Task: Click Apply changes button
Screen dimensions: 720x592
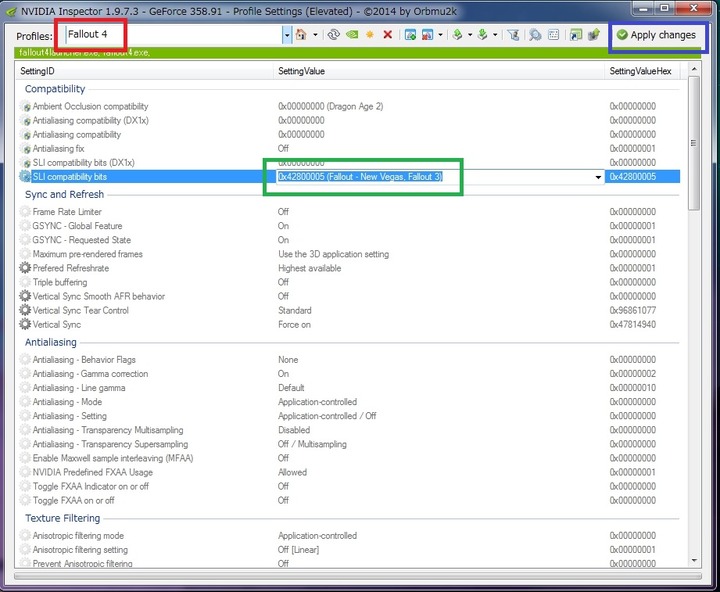Action: (x=656, y=35)
